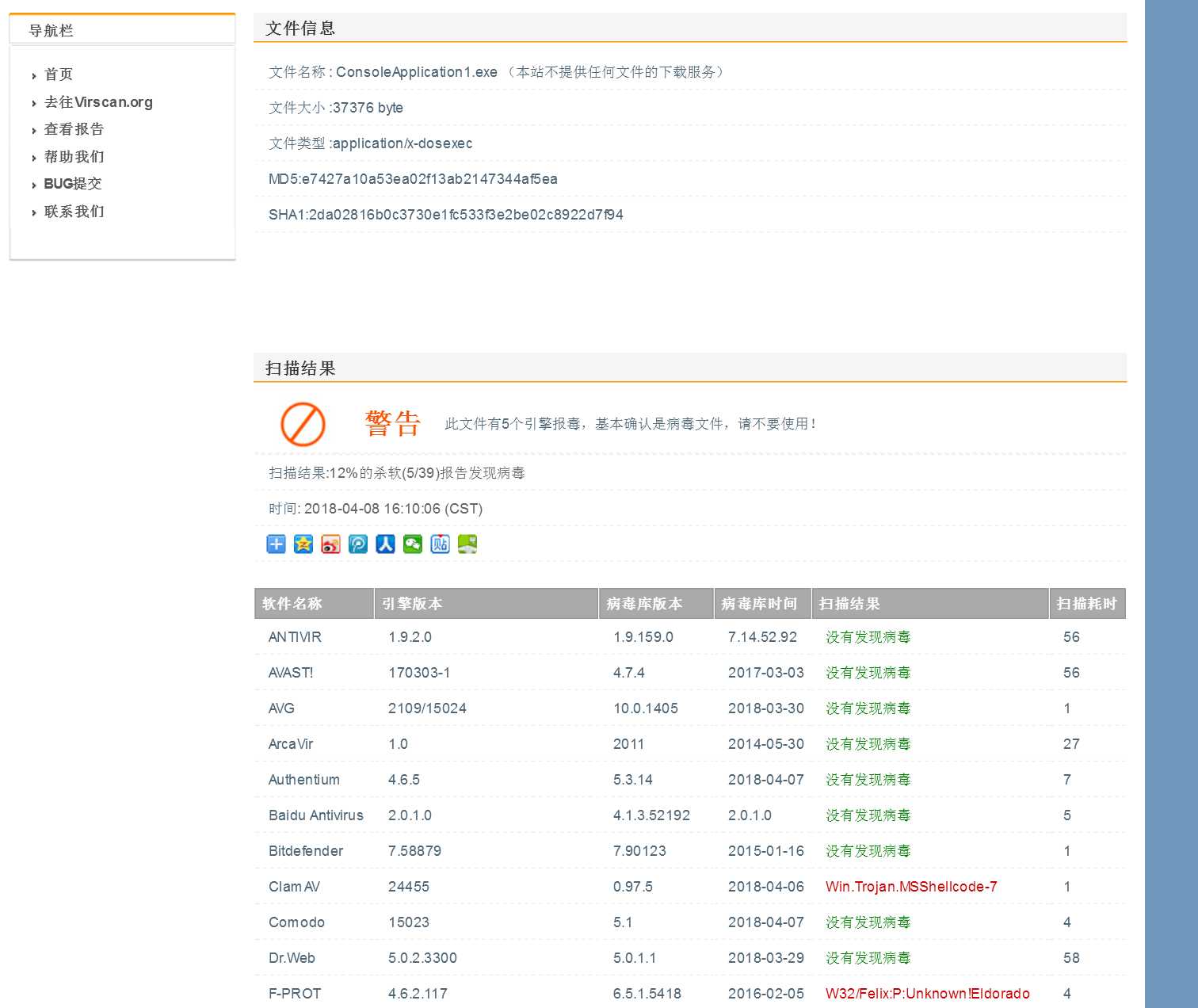Click F-PROT's database version 6.5.1.5418
Image resolution: width=1198 pixels, height=1008 pixels.
tap(647, 994)
